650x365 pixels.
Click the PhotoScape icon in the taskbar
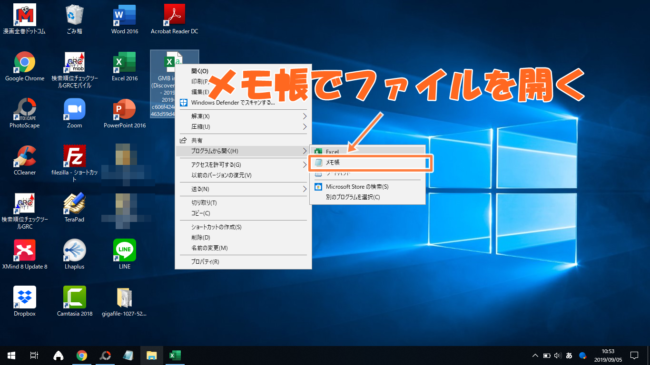[105, 355]
